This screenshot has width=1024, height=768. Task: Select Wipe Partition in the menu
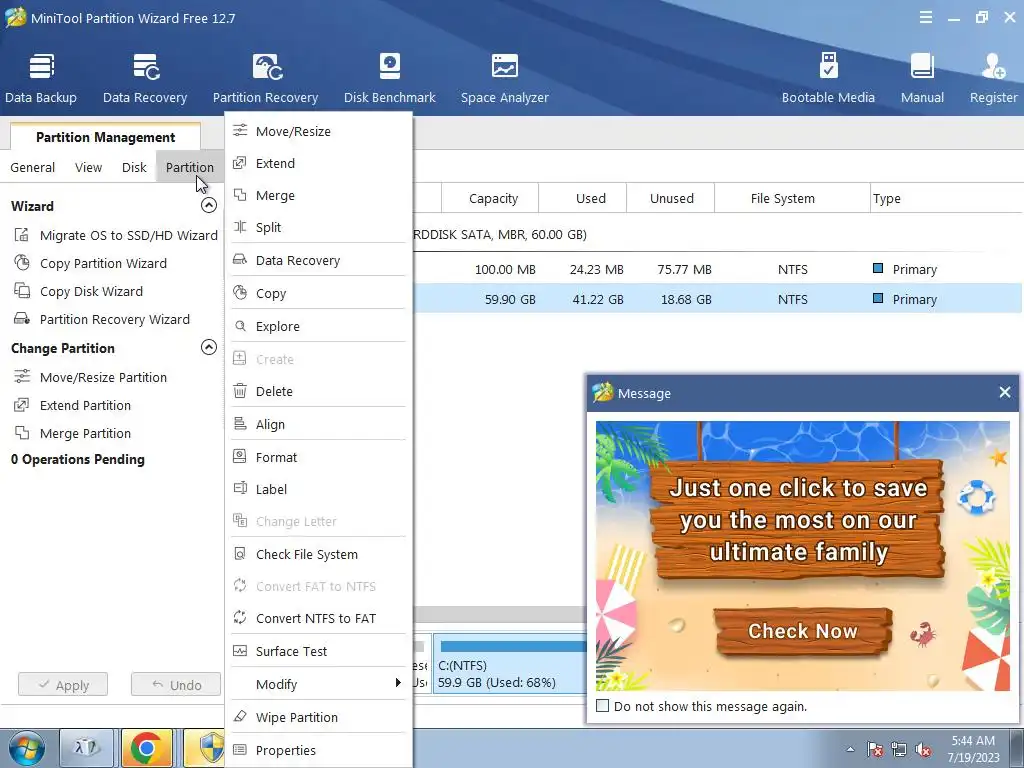[x=318, y=717]
